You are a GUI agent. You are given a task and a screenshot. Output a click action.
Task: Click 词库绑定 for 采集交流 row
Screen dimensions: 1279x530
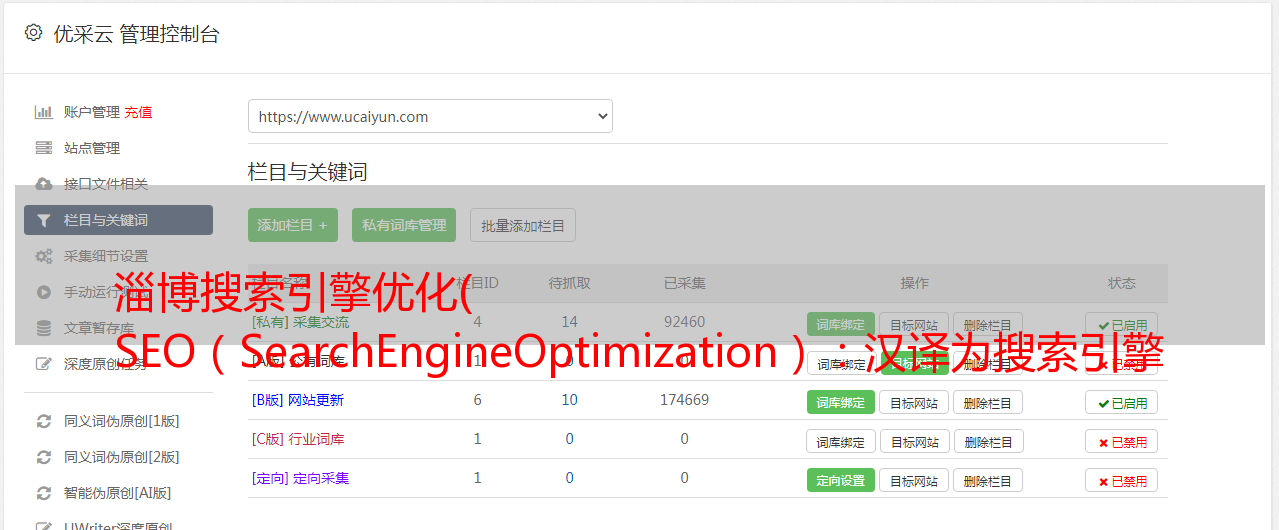click(x=841, y=324)
